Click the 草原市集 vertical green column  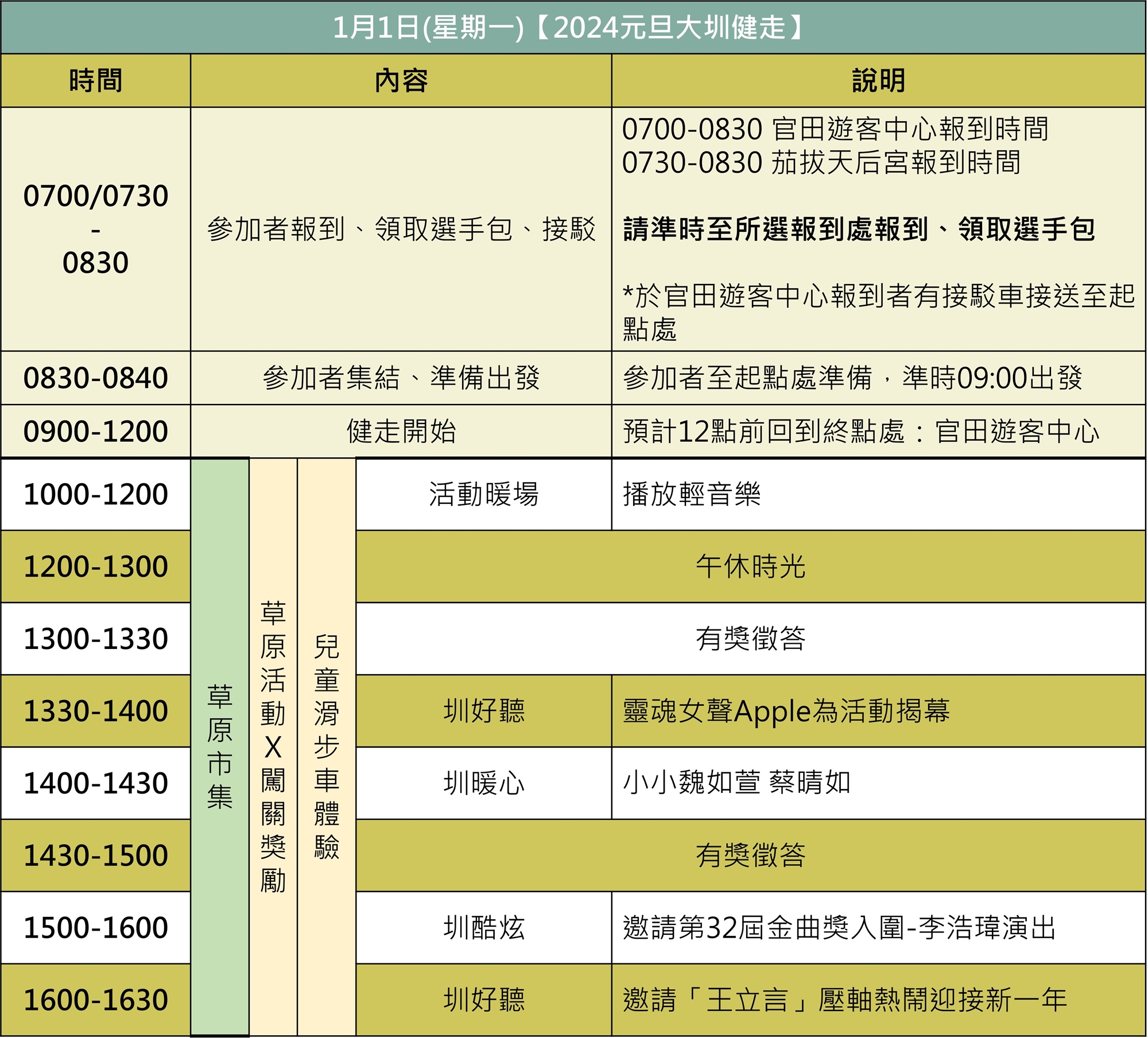[219, 746]
